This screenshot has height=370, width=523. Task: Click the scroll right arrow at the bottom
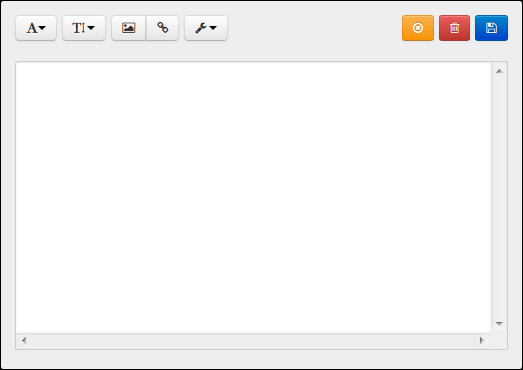(481, 340)
